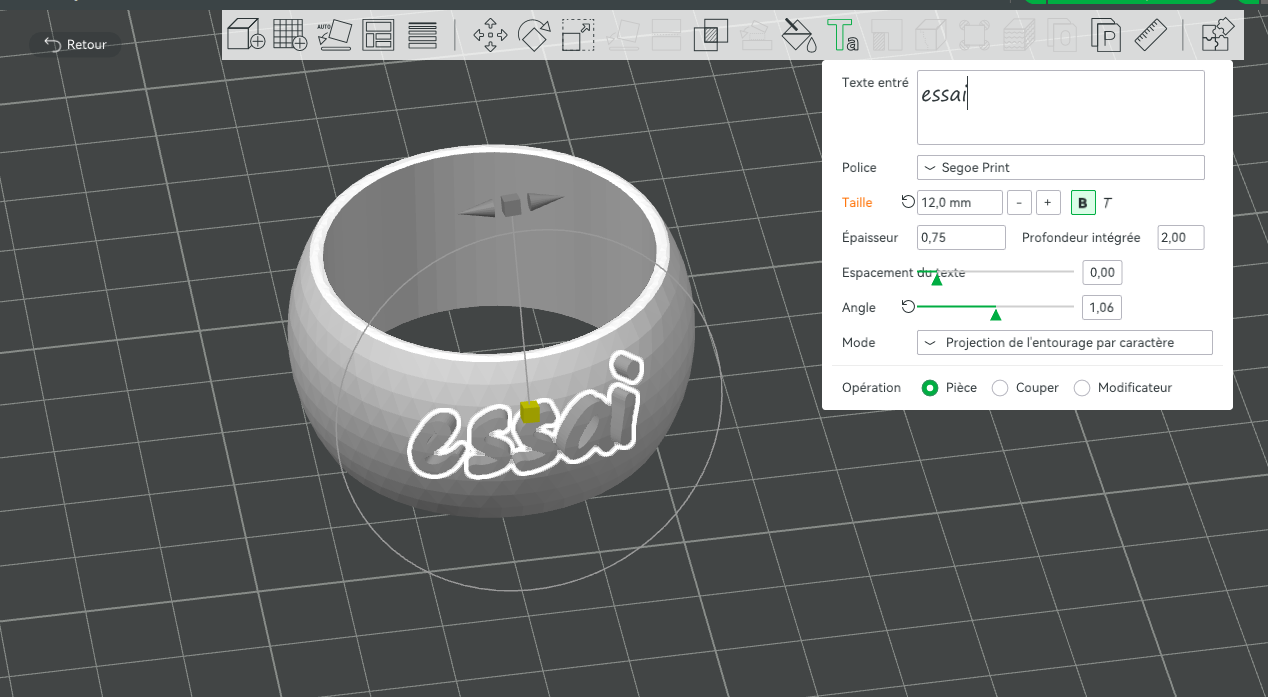Viewport: 1268px width, 697px height.
Task: Click the yellow cube handle on the text
Action: click(x=529, y=411)
